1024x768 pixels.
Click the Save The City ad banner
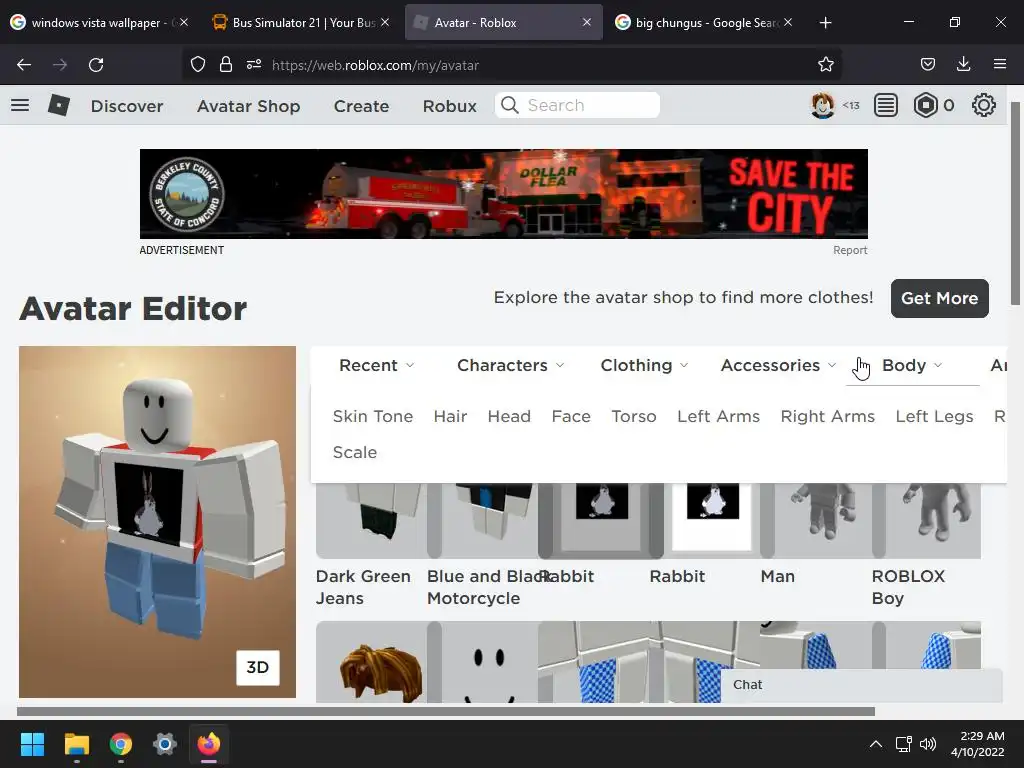pos(504,194)
